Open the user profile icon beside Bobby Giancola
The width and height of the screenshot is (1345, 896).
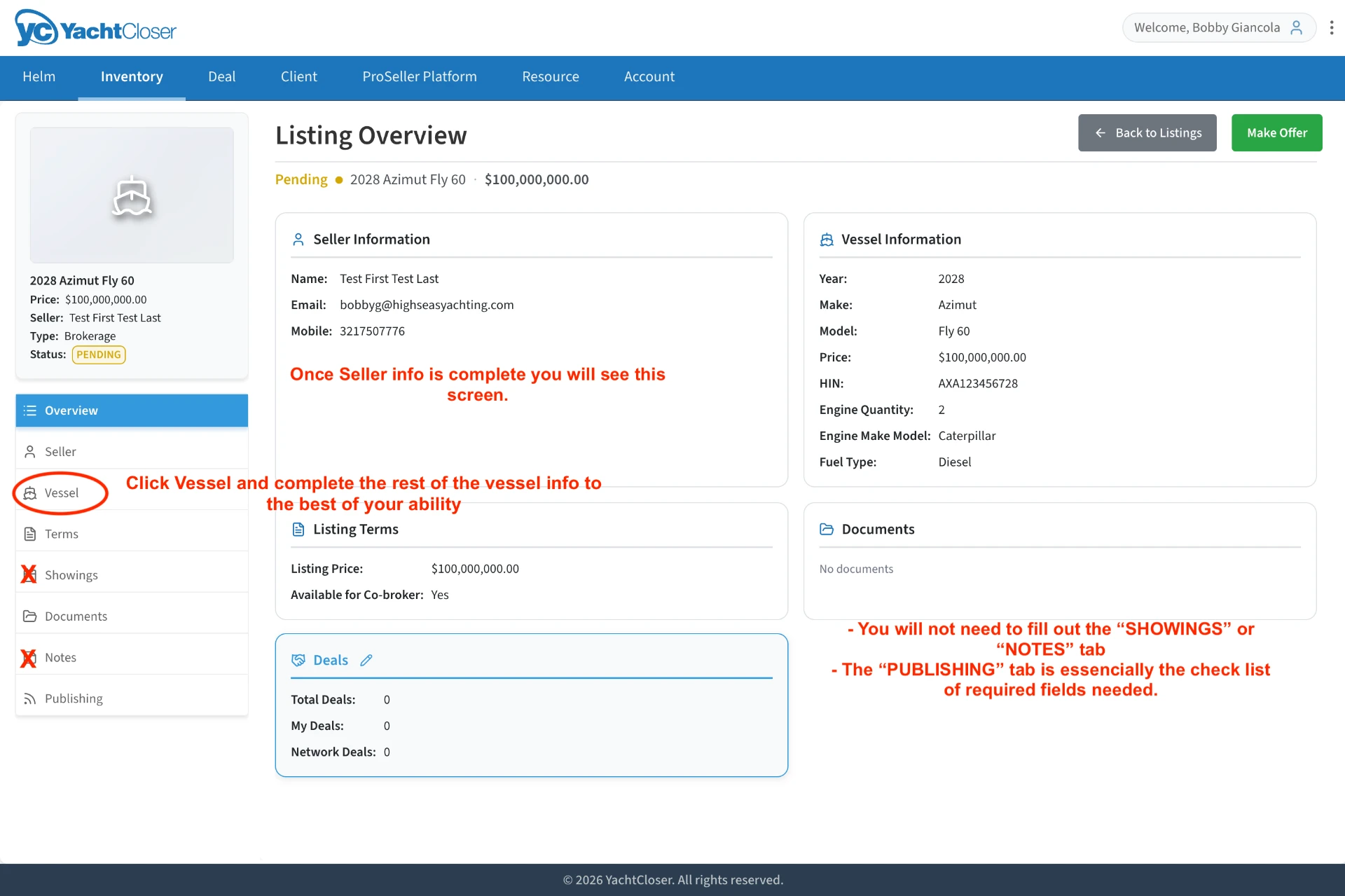click(1297, 27)
